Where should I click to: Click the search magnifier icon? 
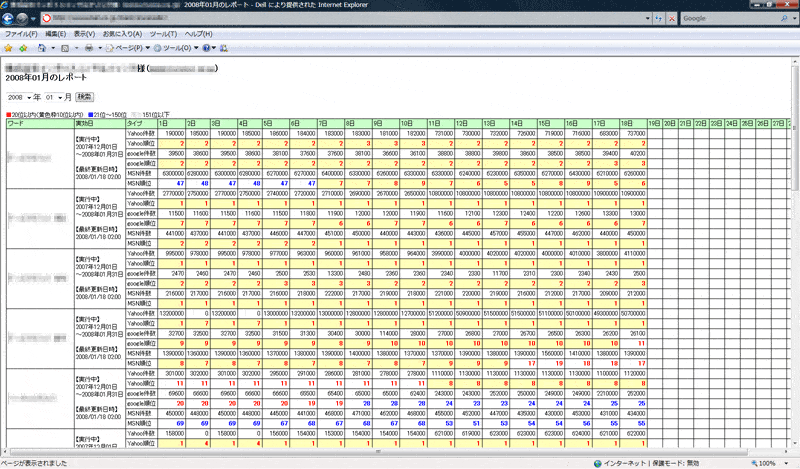point(784,18)
